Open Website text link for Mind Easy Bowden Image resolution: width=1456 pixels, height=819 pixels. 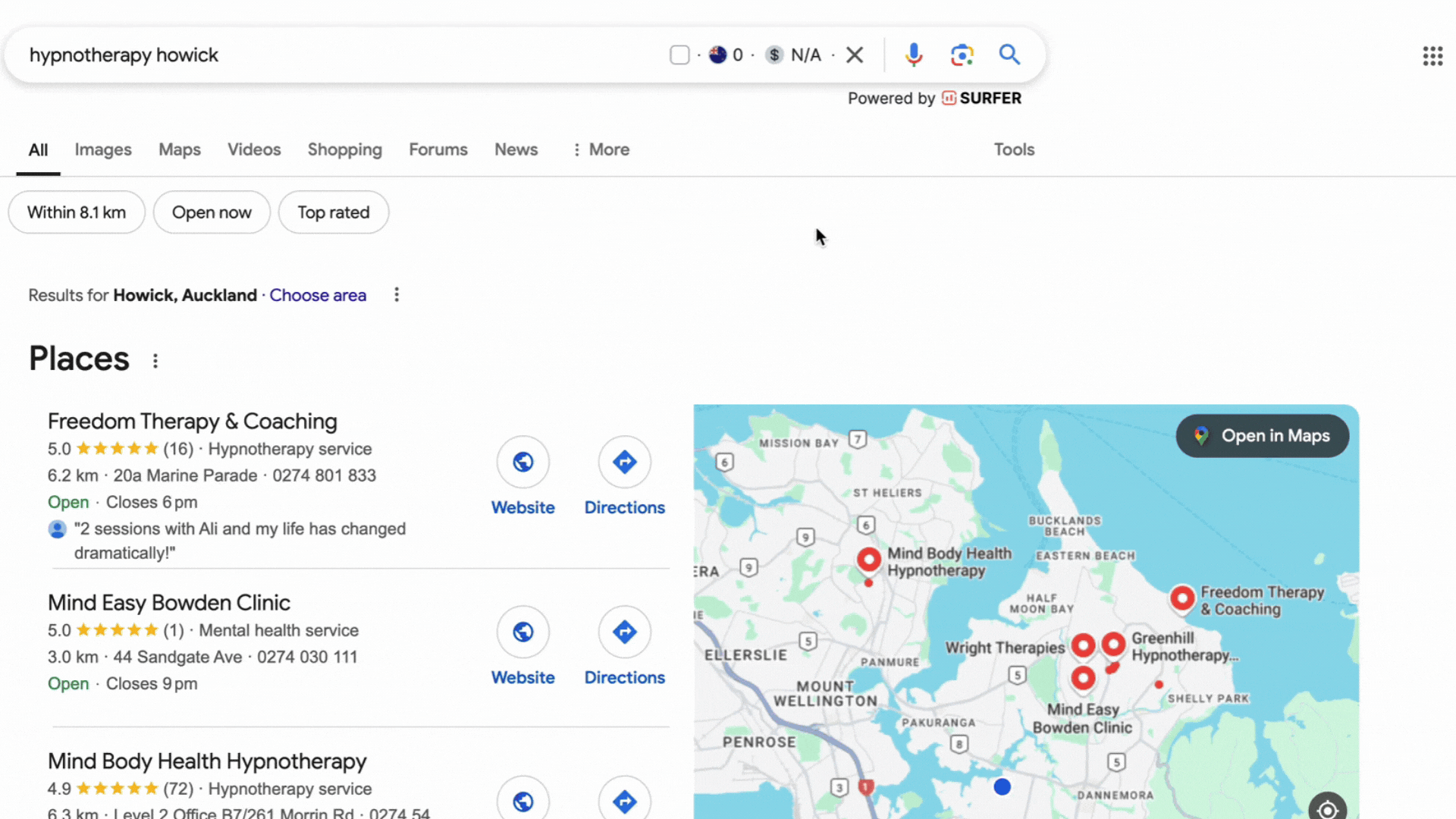(523, 677)
